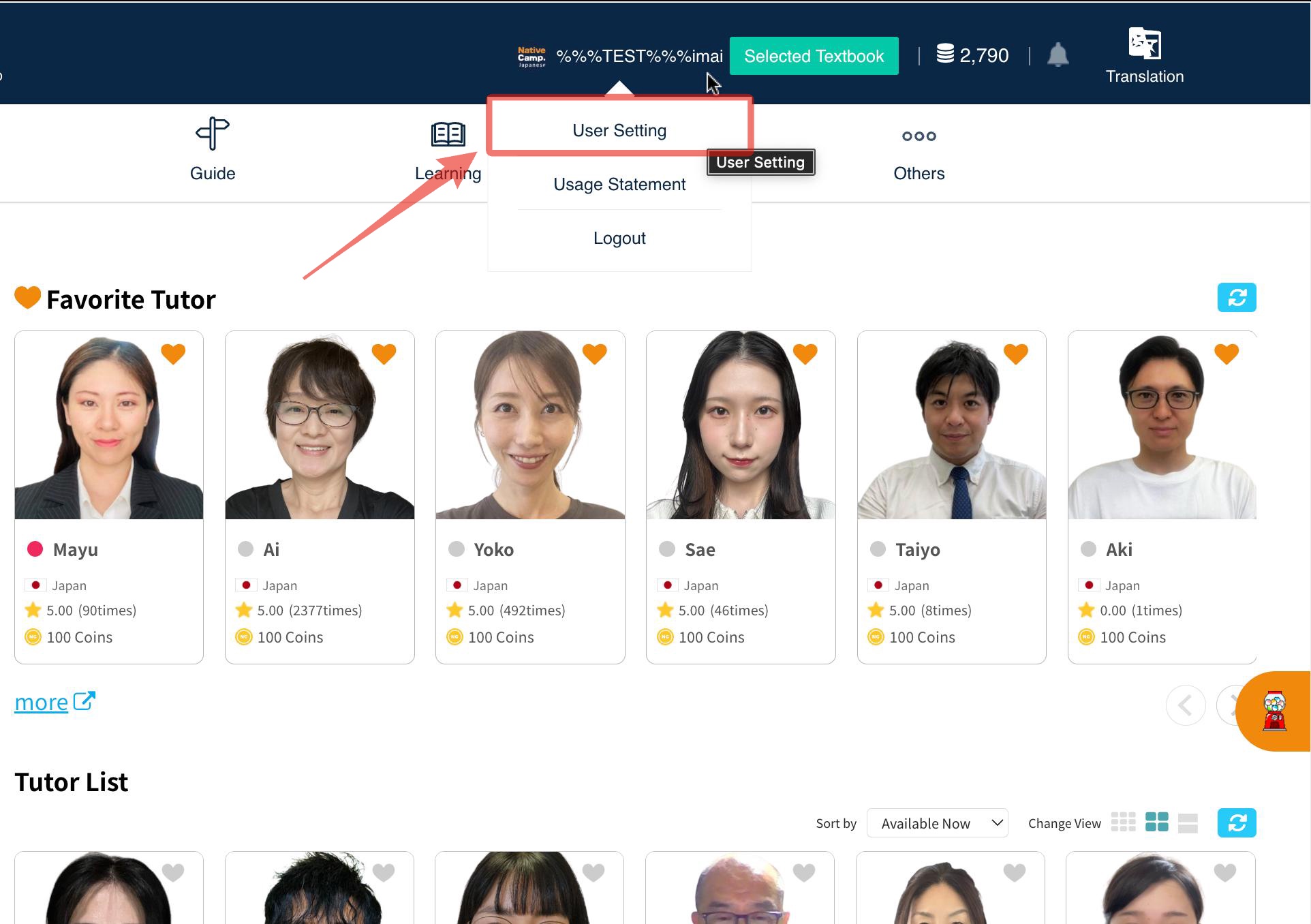Open Taiyo's tutor photo
The width and height of the screenshot is (1311, 924).
[951, 425]
